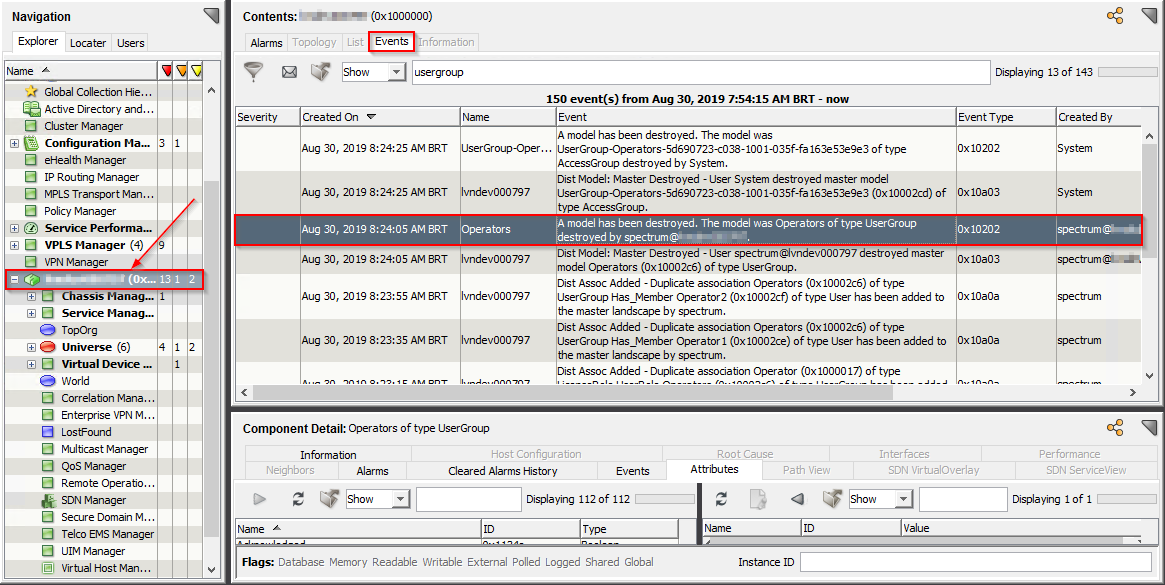Open the Locater tab in Navigation

click(x=88, y=43)
